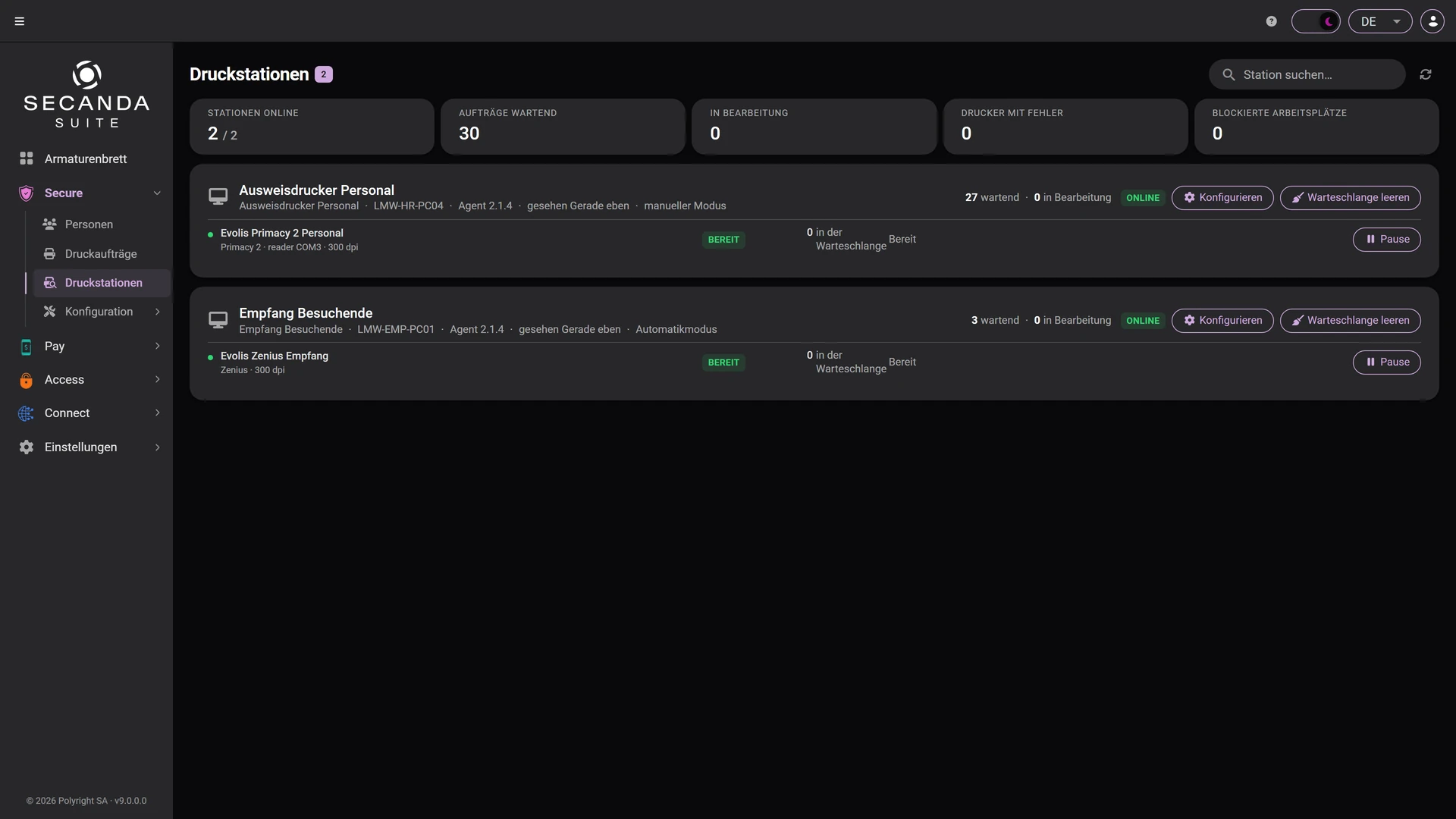
Task: Click the Access lock icon
Action: (x=26, y=380)
